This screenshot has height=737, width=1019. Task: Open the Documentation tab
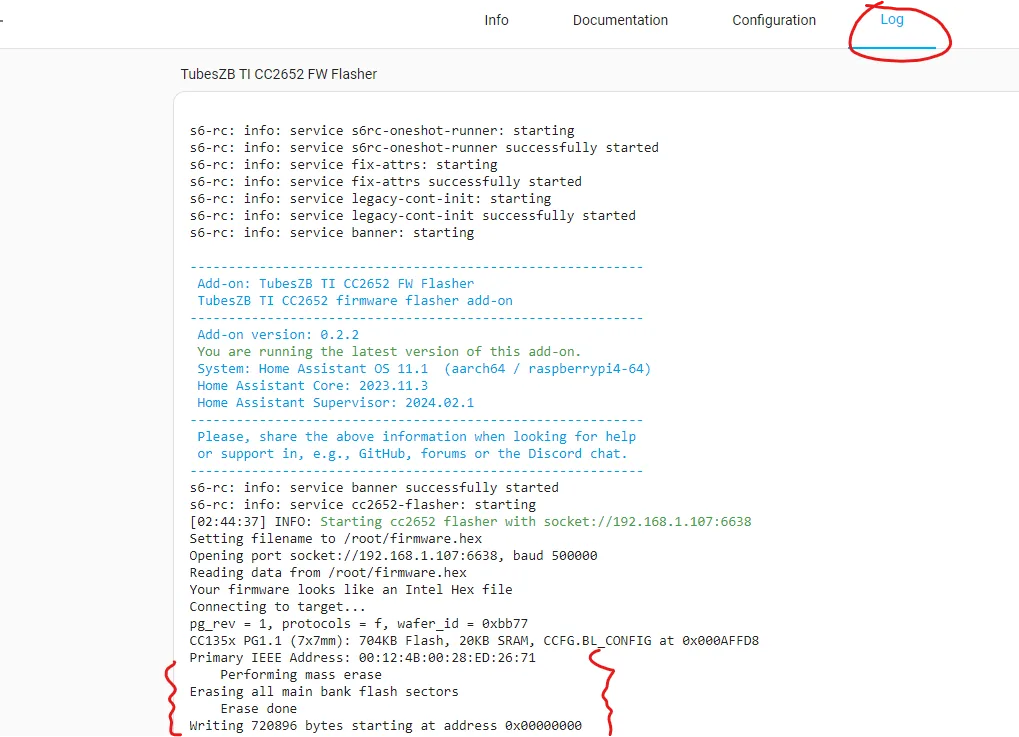(620, 20)
